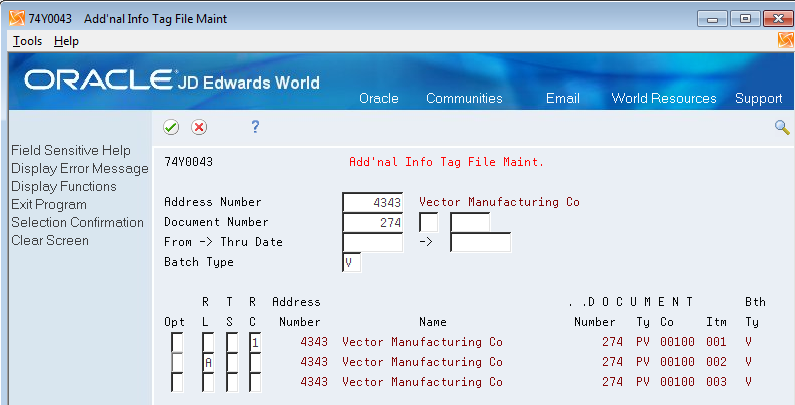
Task: Open the Oracle link in banner
Action: pos(379,98)
